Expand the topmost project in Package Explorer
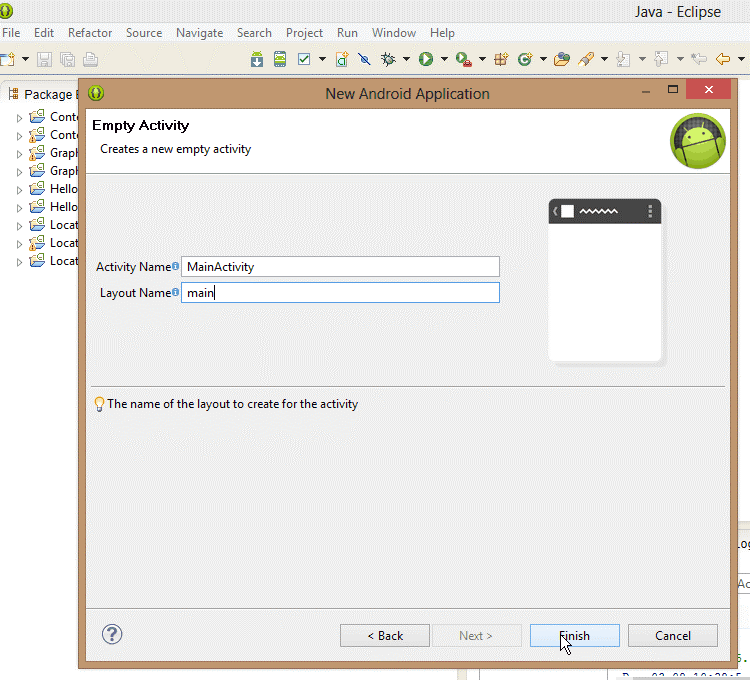The image size is (750, 680). (x=18, y=117)
